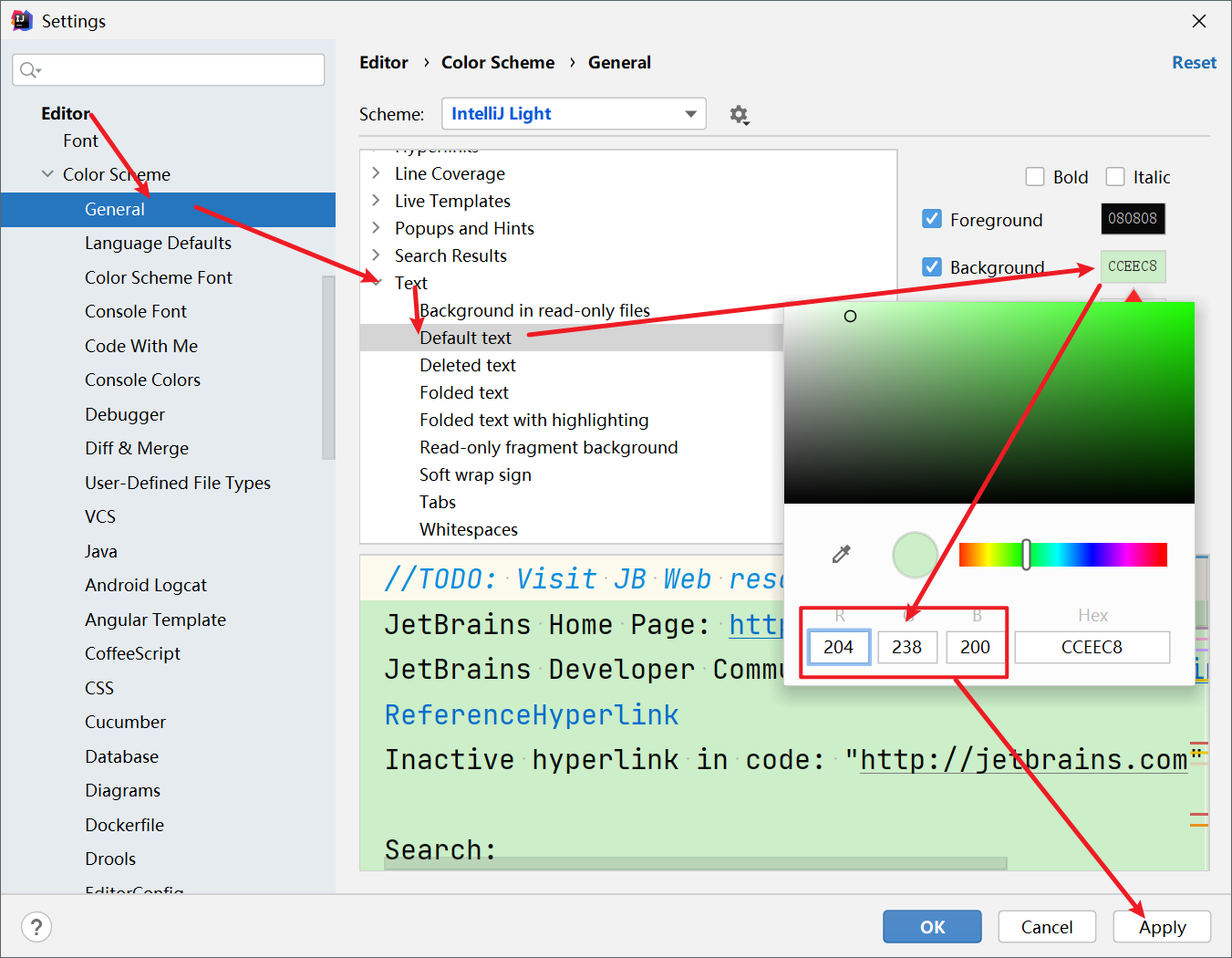
Task: Click the settings tree vertical scrollbar
Action: 328,367
